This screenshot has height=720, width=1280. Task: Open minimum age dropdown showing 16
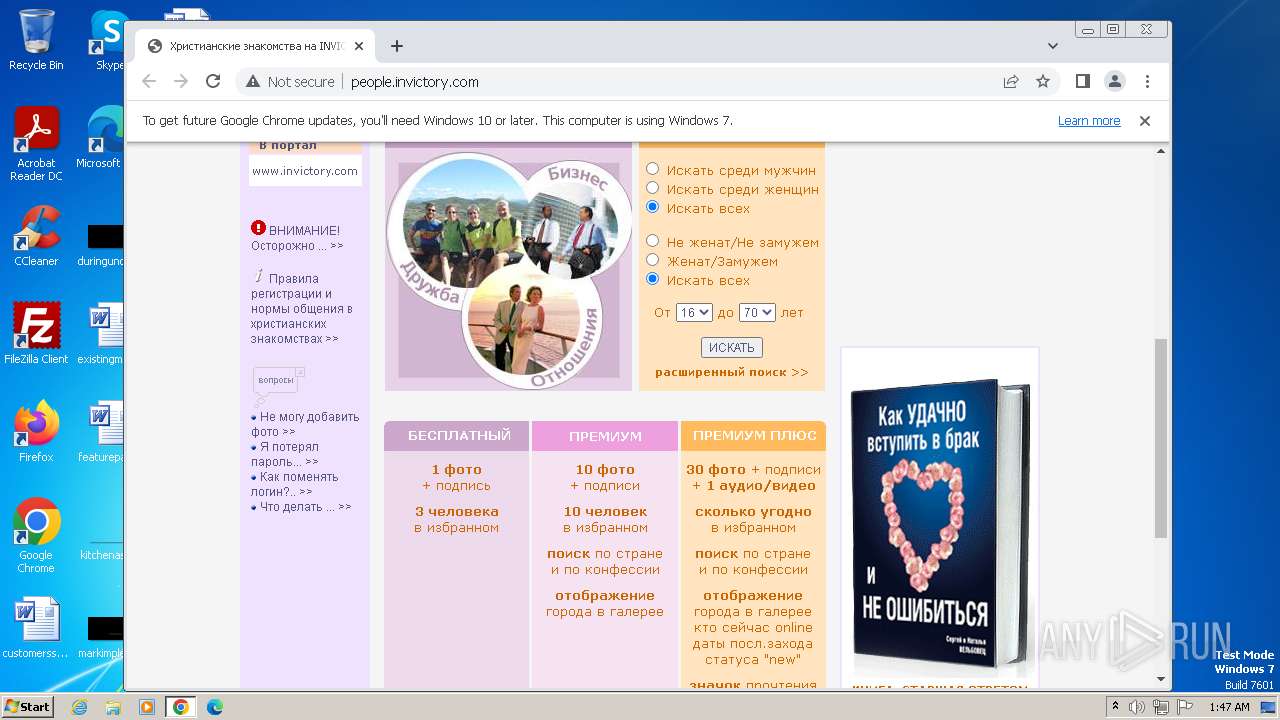click(694, 312)
